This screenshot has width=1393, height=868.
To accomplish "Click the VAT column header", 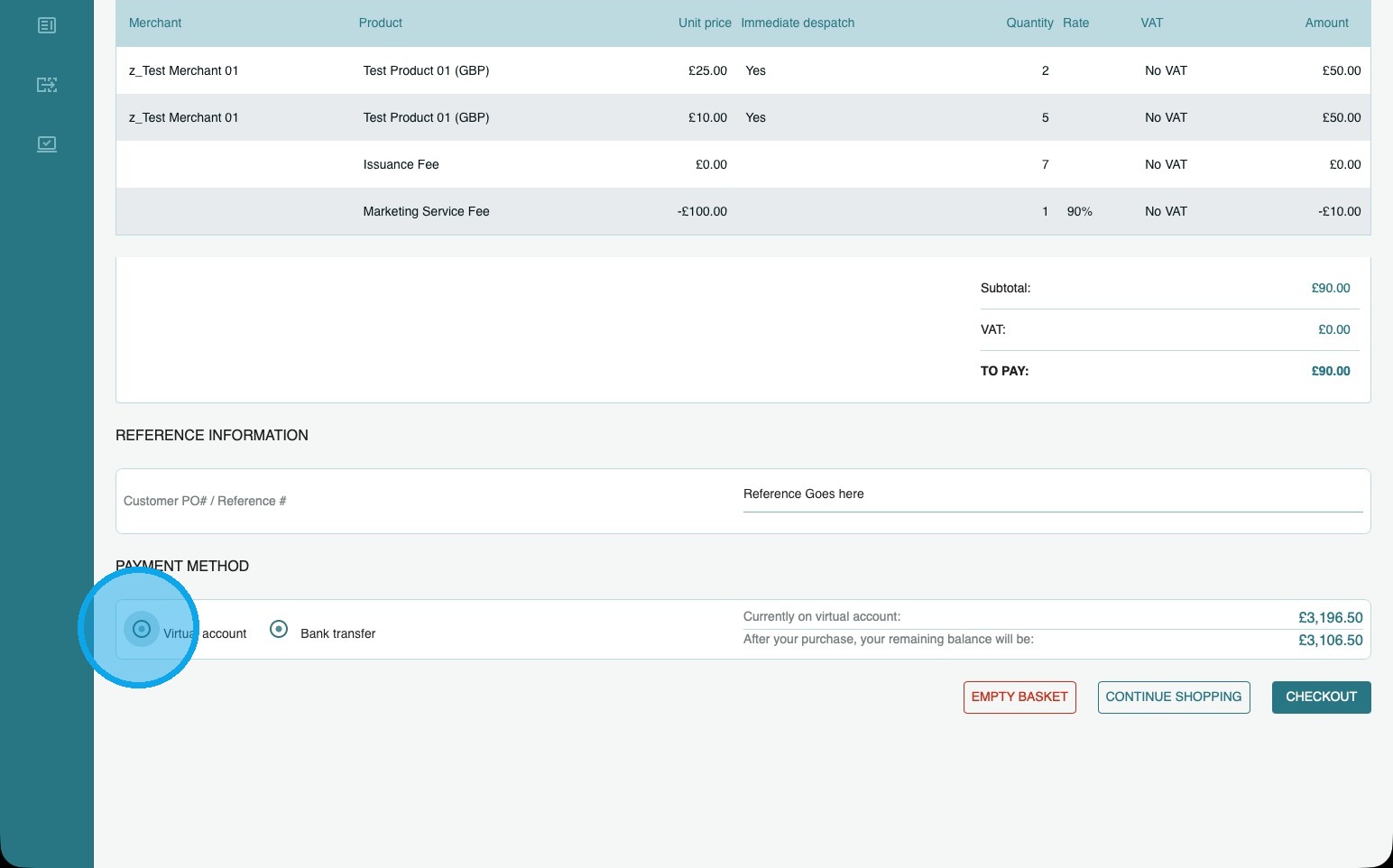I will point(1152,23).
